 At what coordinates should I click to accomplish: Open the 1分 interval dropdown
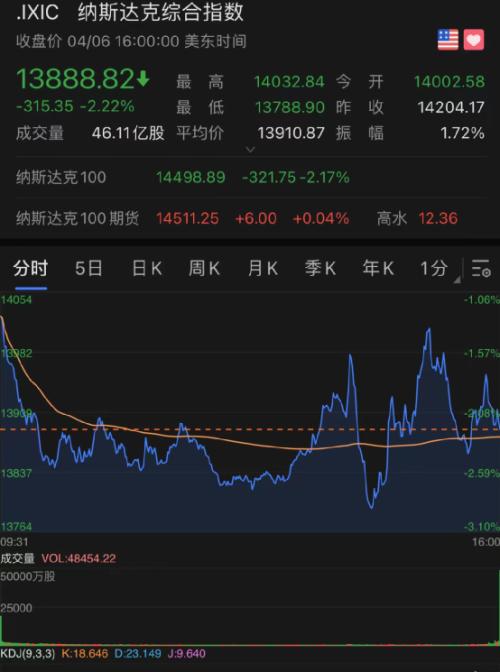point(439,269)
